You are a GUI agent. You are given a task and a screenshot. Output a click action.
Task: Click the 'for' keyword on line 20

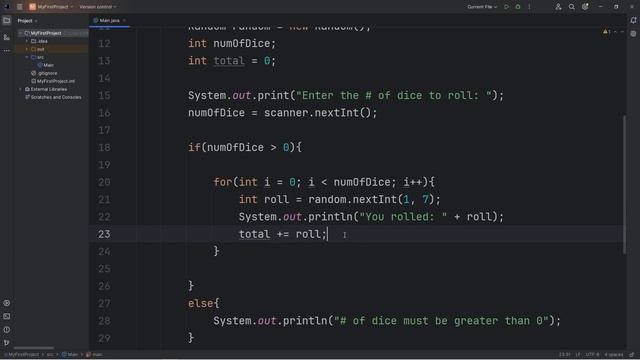pyautogui.click(x=222, y=182)
